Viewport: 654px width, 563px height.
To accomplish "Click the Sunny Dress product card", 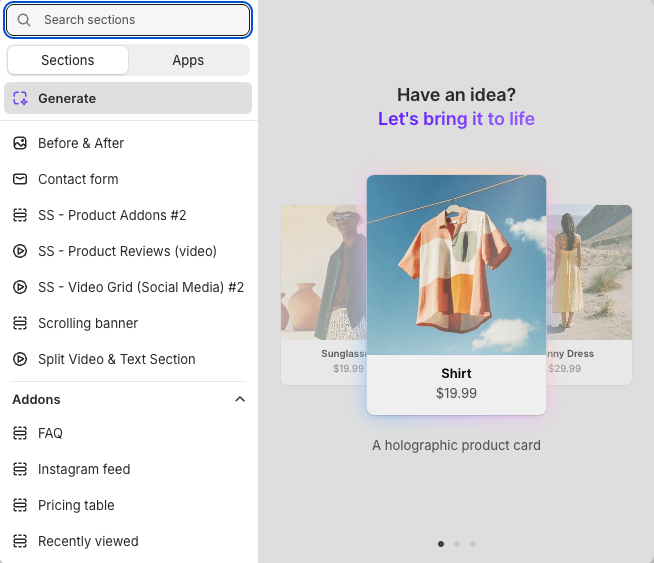I will [589, 295].
